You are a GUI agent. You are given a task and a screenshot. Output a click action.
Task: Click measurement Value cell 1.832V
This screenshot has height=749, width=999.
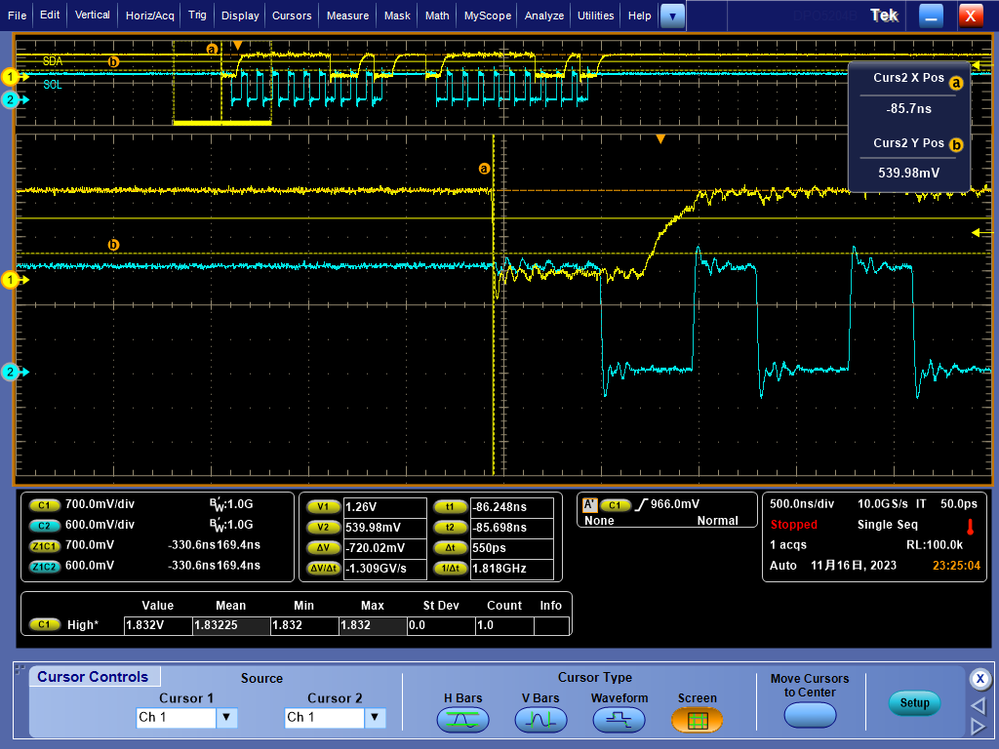pyautogui.click(x=157, y=625)
